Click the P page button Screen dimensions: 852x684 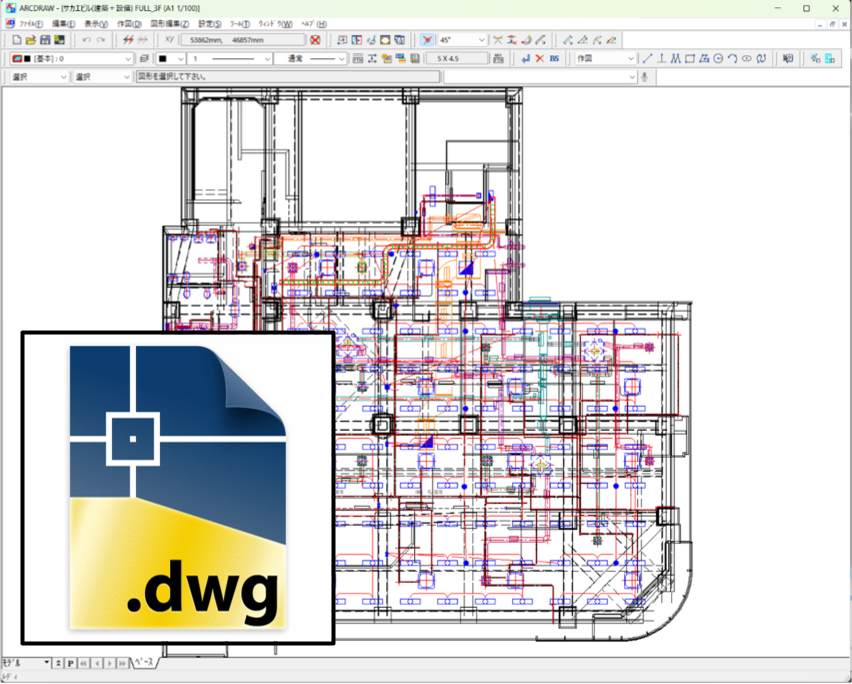coord(71,663)
